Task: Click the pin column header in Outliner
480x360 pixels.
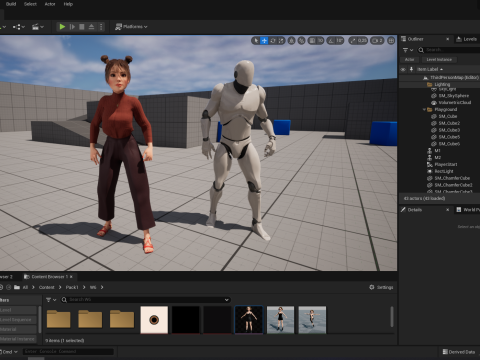Action: click(411, 69)
